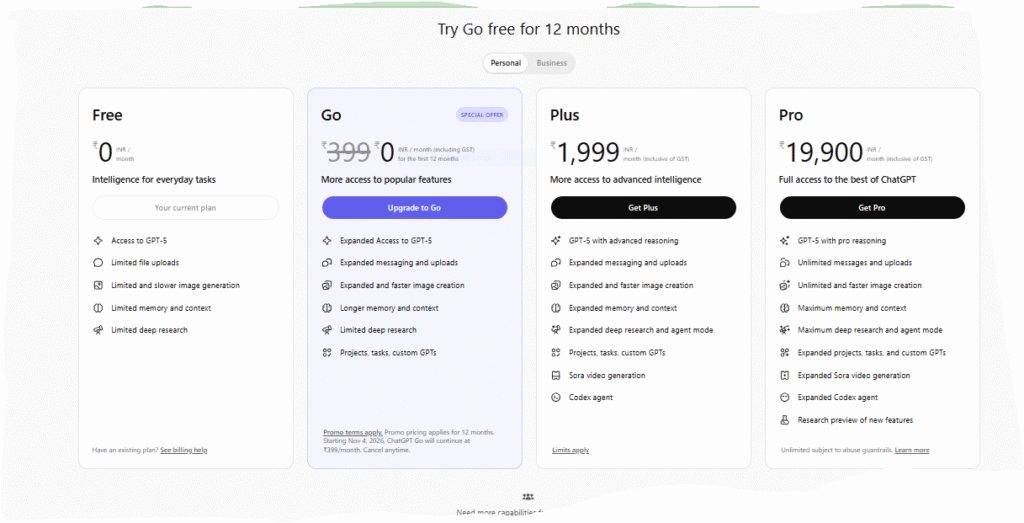Open the Promo terms apply link
This screenshot has height=523, width=1024.
pos(352,432)
